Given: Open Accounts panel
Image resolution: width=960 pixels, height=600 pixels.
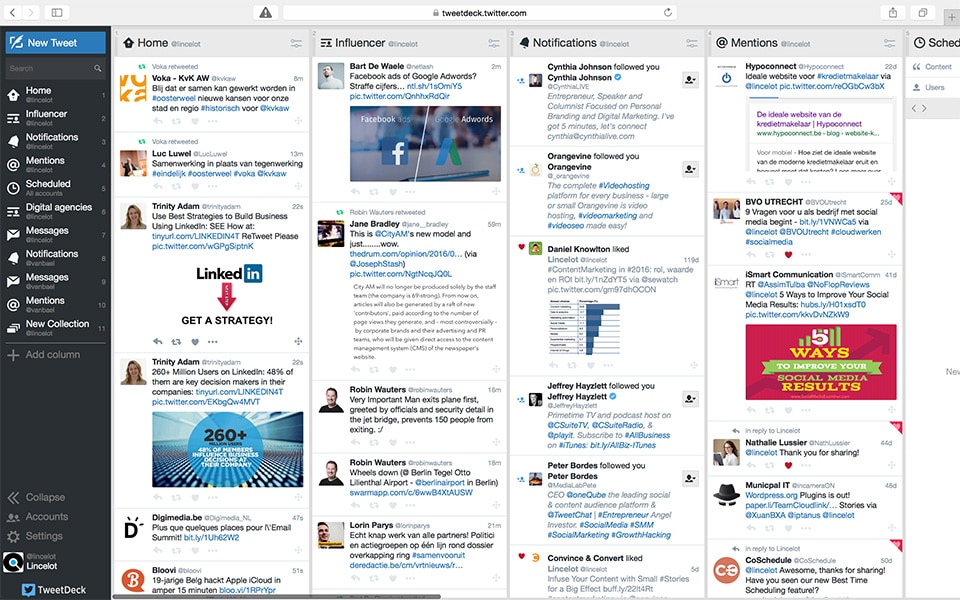Looking at the screenshot, I should coord(38,517).
